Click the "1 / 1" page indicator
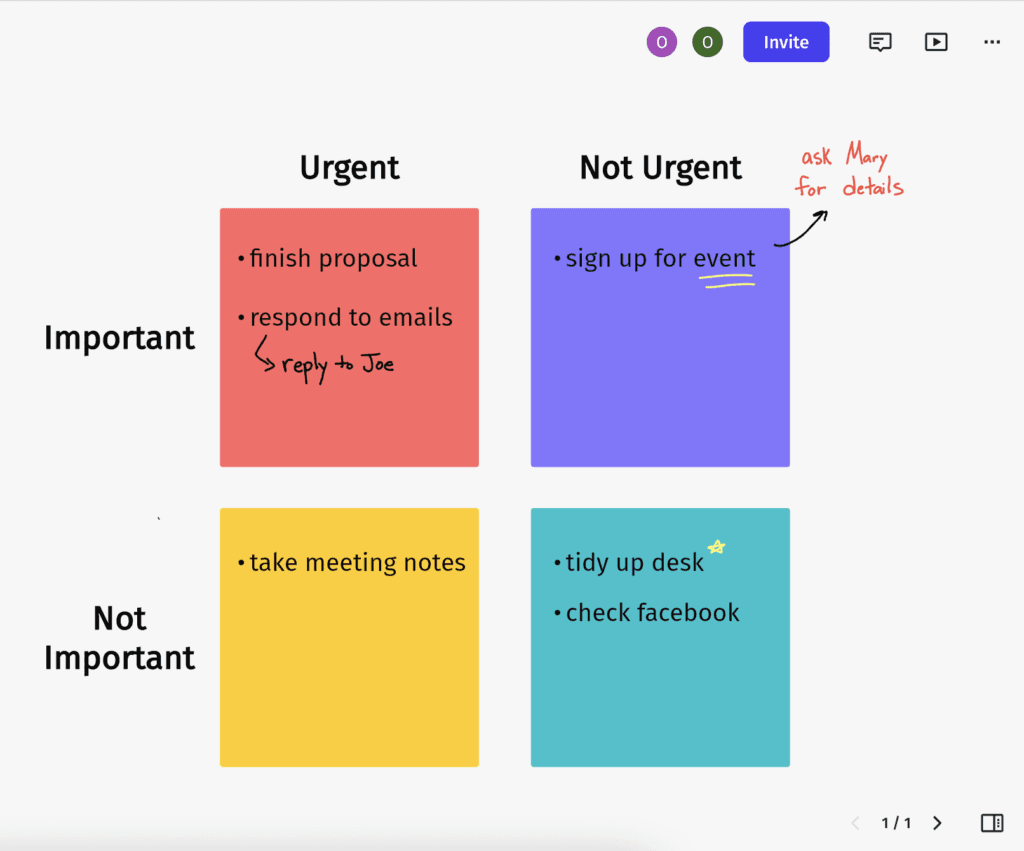The image size is (1024, 851). [896, 823]
